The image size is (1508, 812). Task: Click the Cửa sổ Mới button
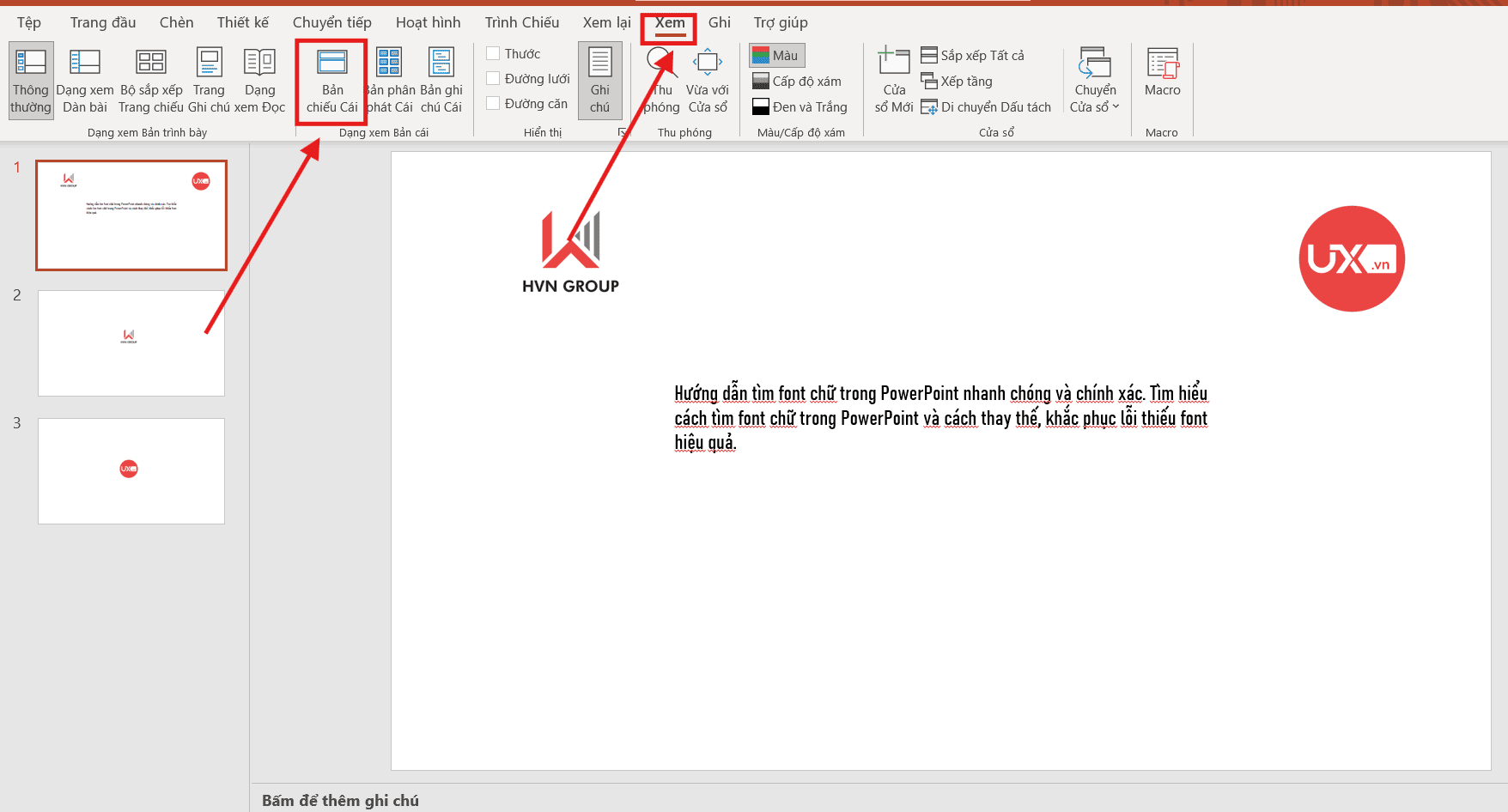[893, 80]
